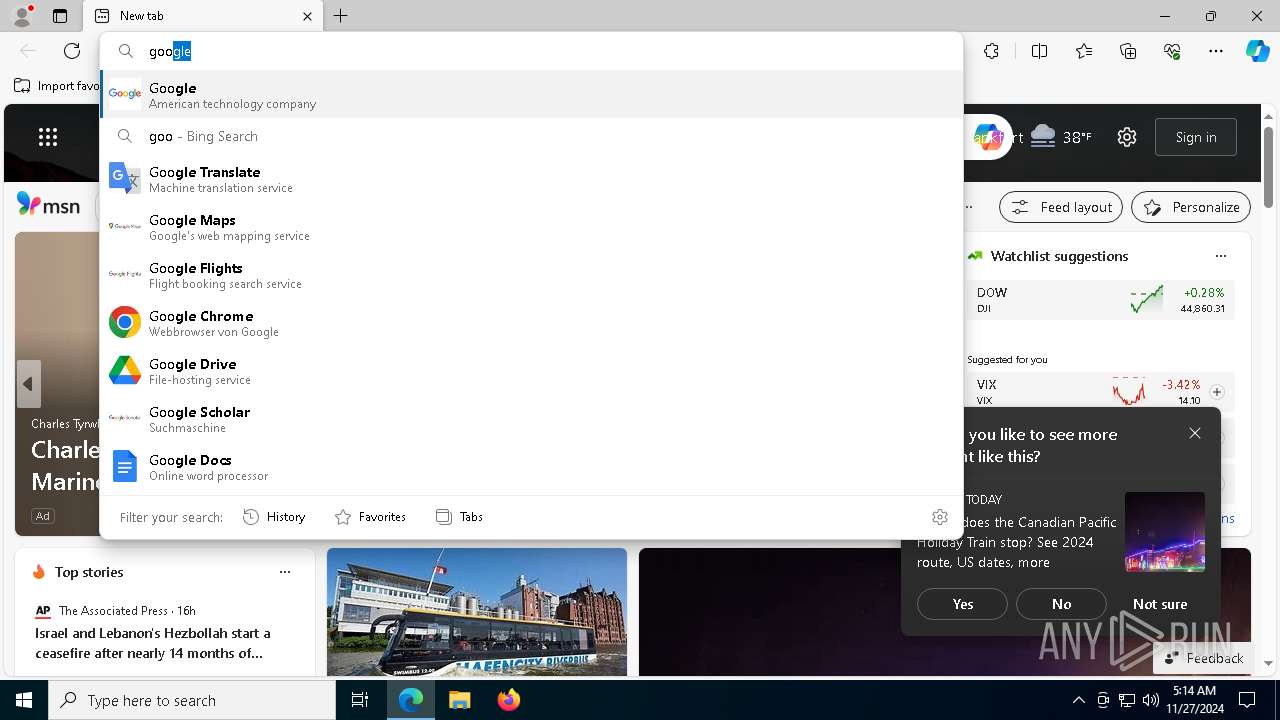Image resolution: width=1280 pixels, height=720 pixels.
Task: Filter search by Tabs
Action: [459, 517]
